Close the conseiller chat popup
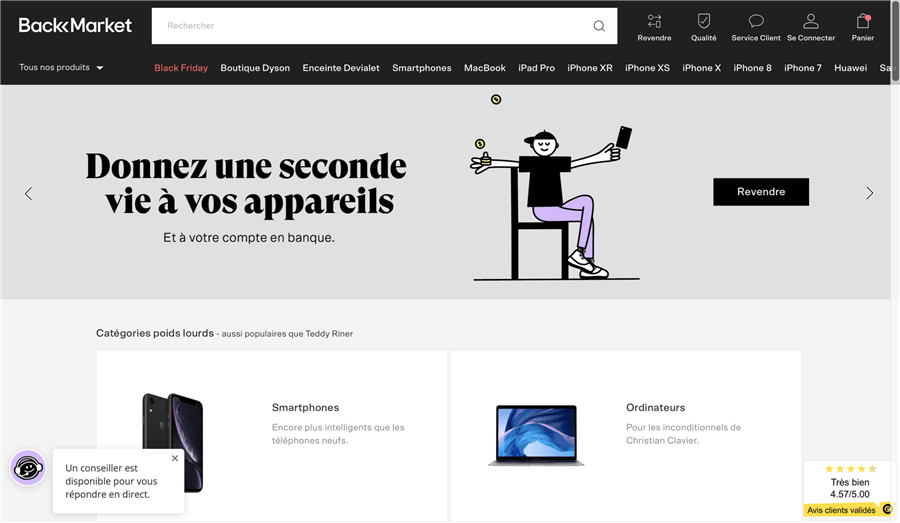Screen dimensions: 900x523 click(x=174, y=458)
